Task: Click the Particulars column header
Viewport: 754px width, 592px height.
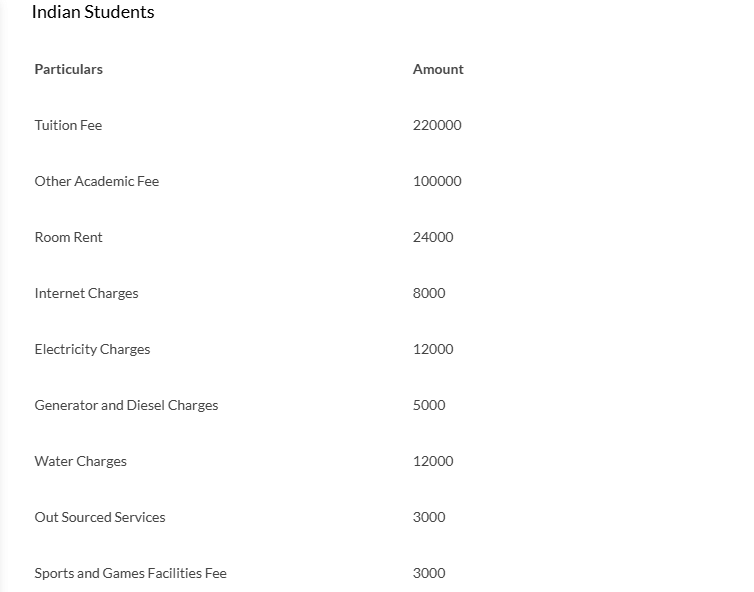Action: point(68,69)
